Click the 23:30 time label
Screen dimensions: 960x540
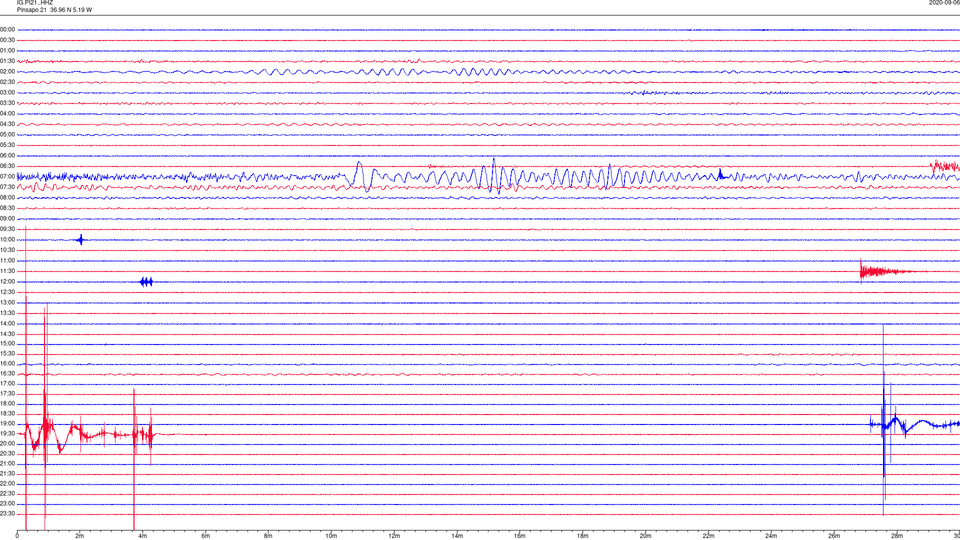[x=7, y=513]
